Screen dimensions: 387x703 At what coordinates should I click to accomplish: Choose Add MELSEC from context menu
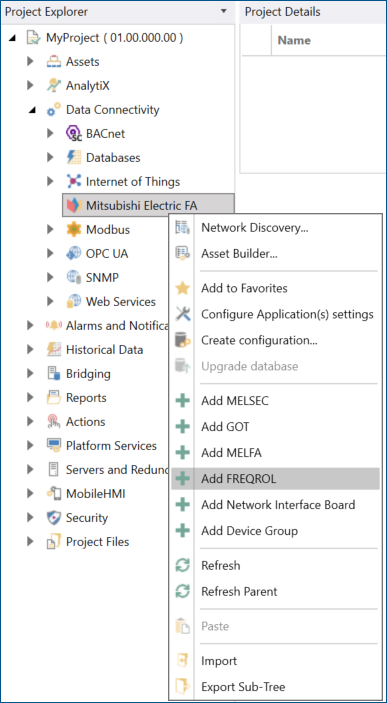click(x=275, y=401)
